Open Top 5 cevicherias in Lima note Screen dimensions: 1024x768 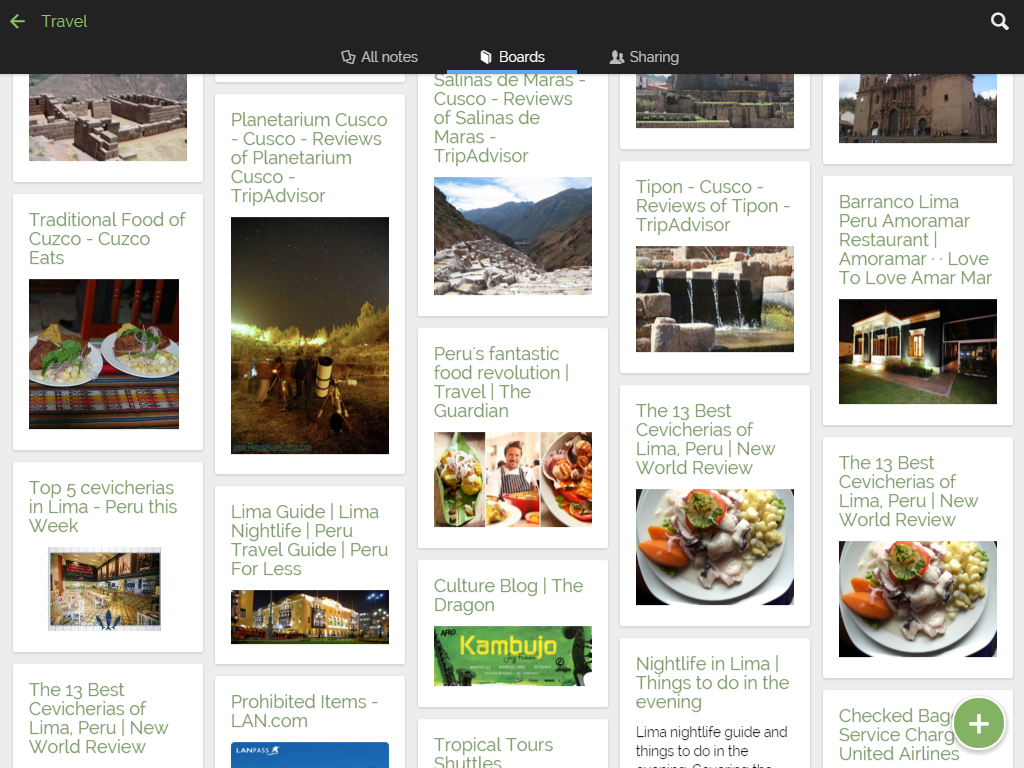102,506
